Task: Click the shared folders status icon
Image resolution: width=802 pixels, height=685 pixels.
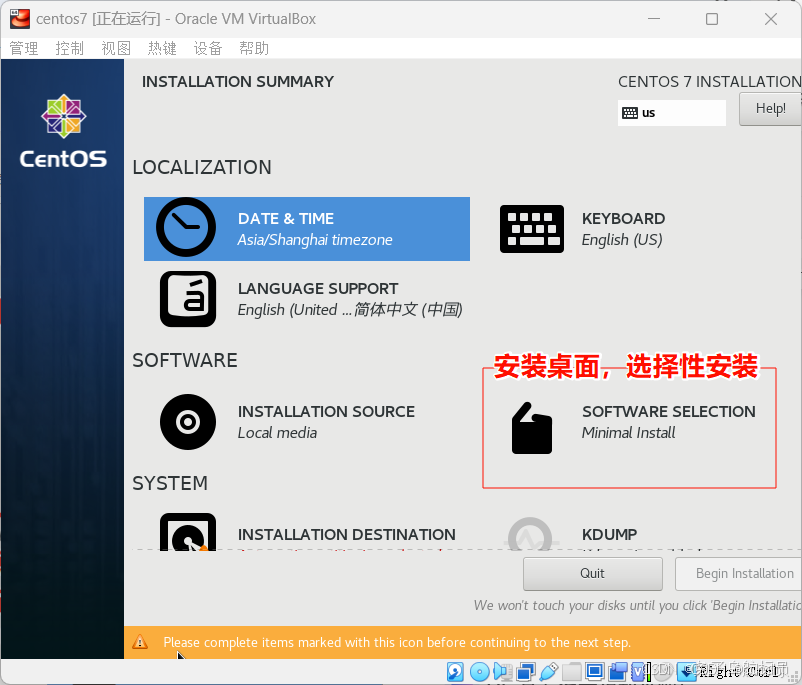Action: click(572, 672)
